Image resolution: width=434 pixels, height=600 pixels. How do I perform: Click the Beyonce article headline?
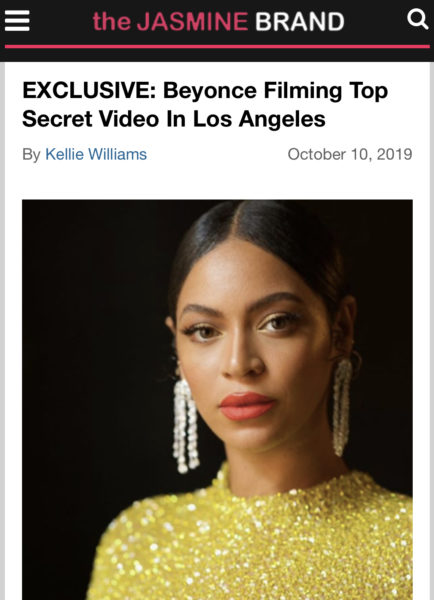click(x=205, y=104)
